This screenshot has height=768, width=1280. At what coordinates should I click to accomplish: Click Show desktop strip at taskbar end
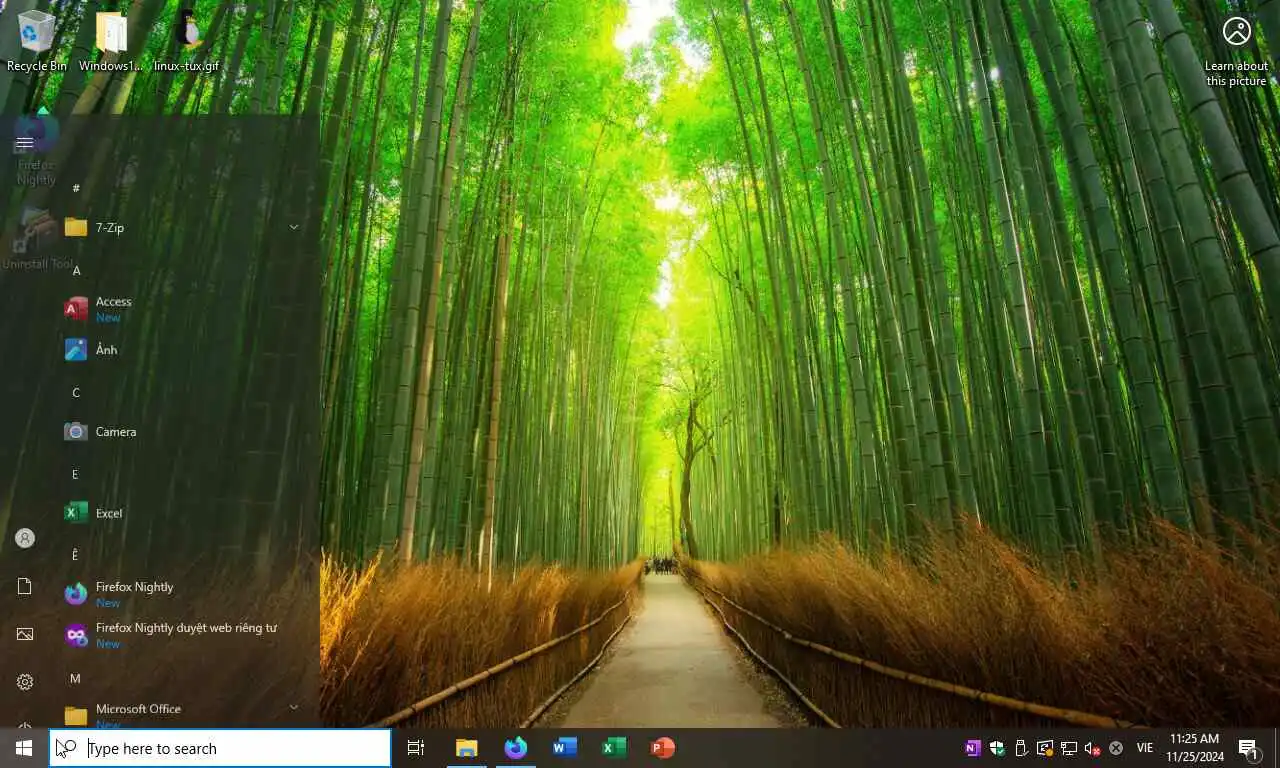coord(1277,748)
